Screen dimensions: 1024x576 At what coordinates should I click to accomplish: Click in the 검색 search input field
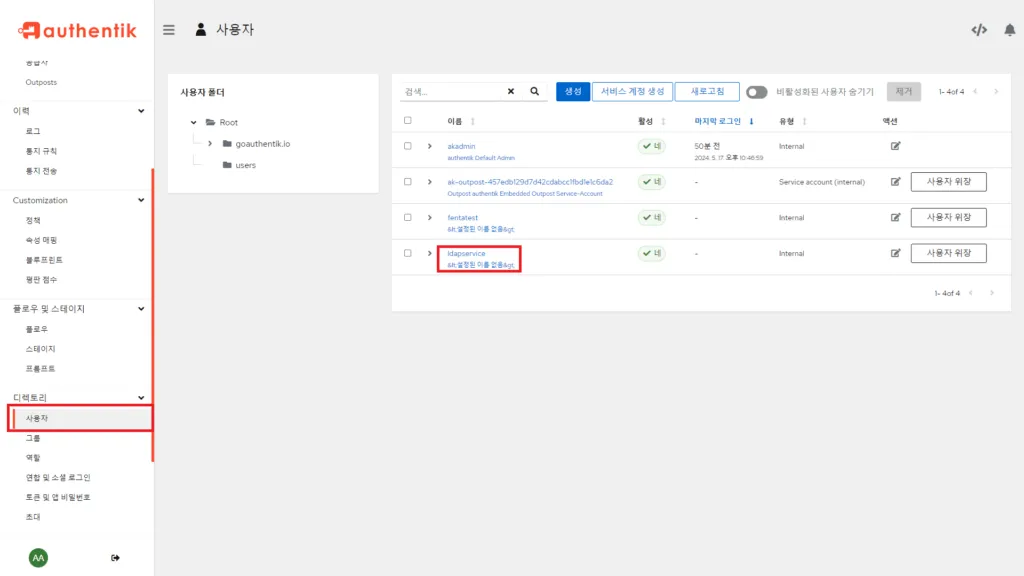(450, 91)
